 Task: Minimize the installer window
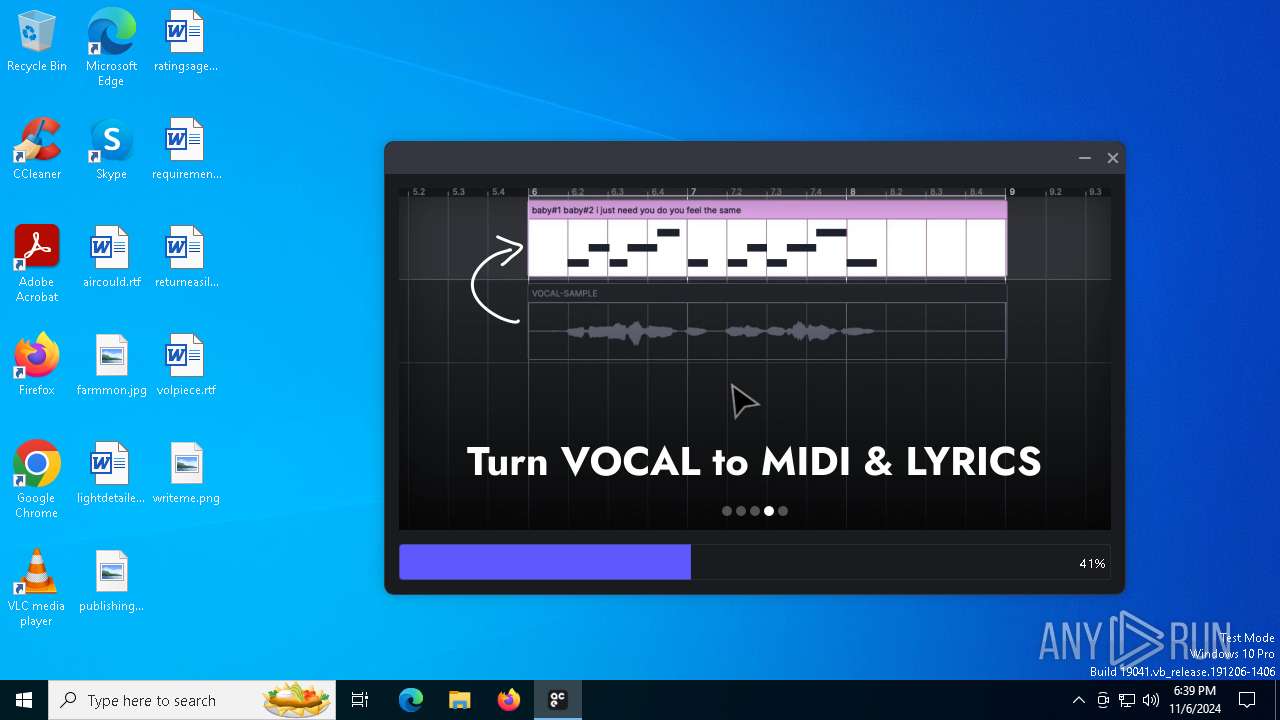[1084, 158]
